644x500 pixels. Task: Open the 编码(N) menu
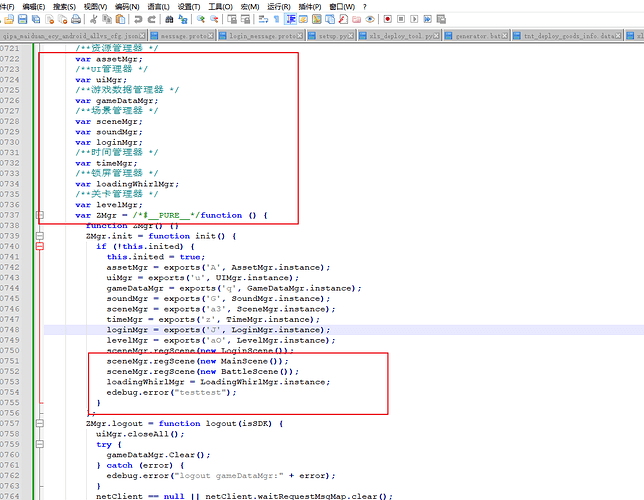point(127,7)
